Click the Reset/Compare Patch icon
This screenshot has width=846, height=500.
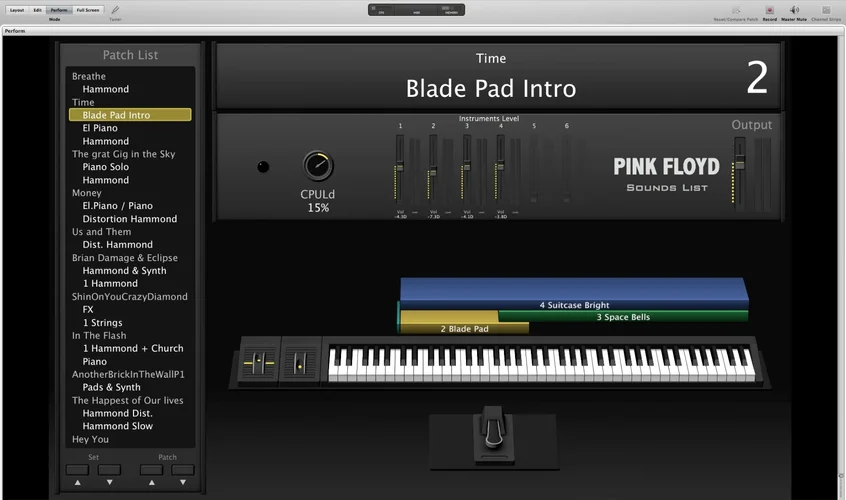(x=735, y=10)
